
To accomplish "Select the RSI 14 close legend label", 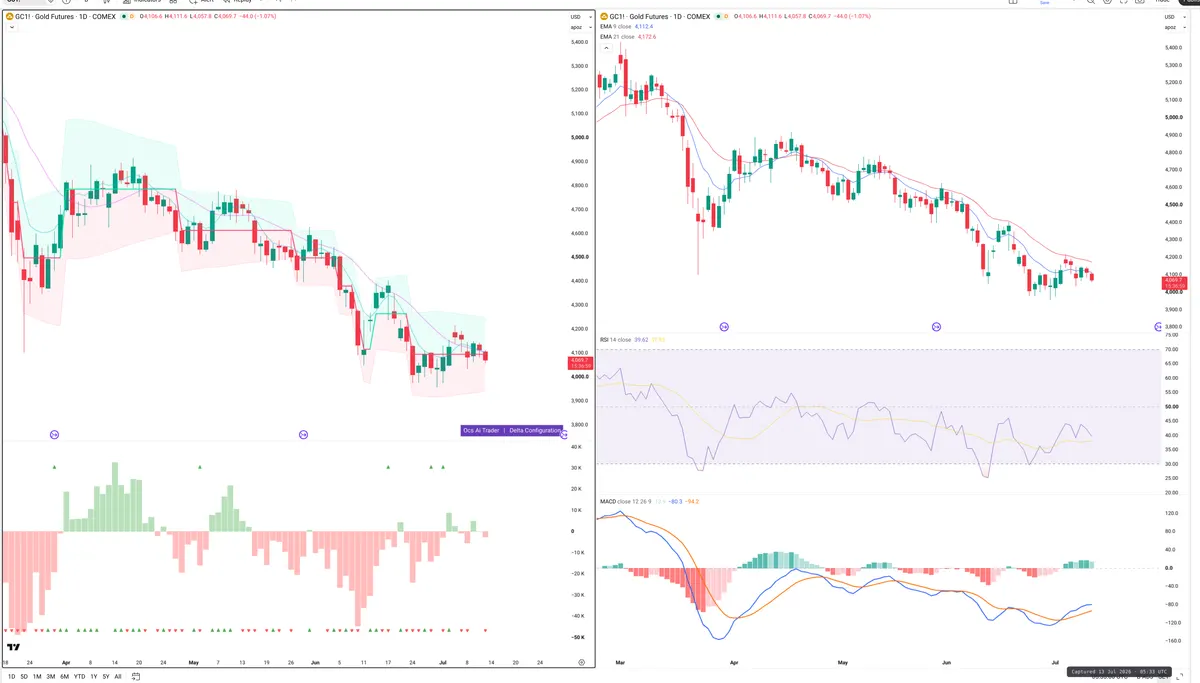I will 615,340.
